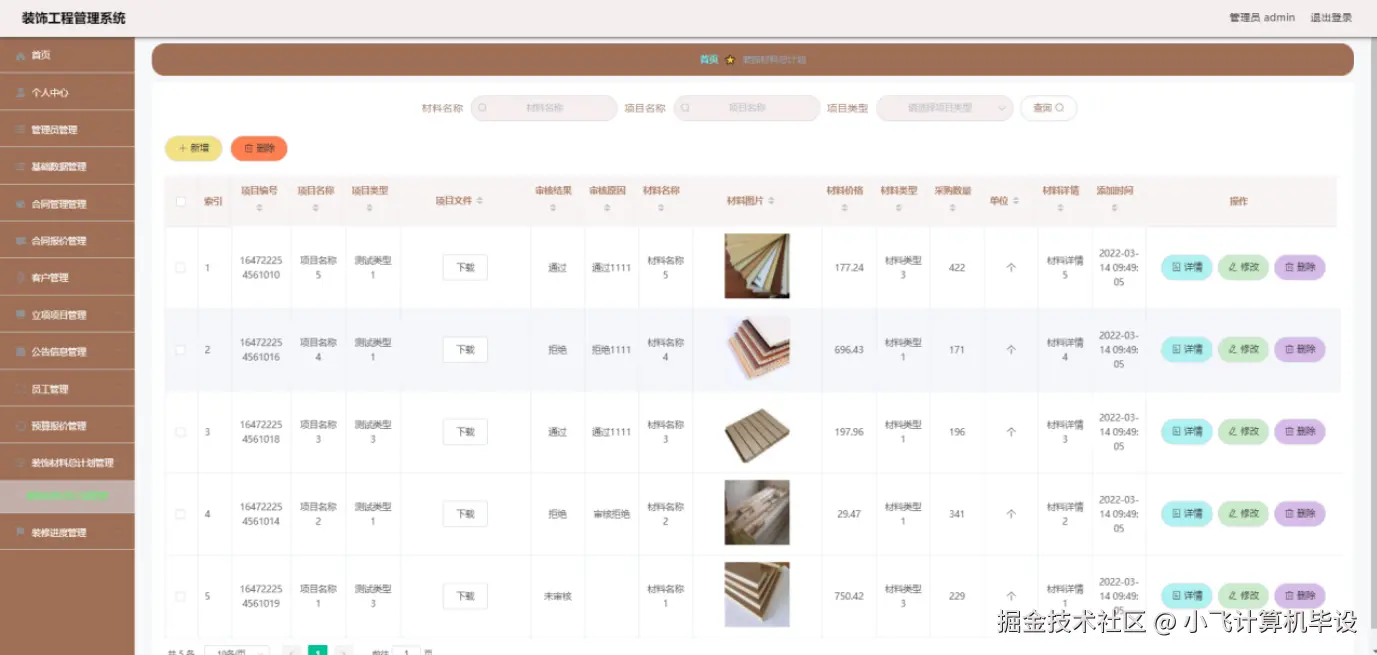Expand the 管理员管理 sidebar menu

(67, 129)
